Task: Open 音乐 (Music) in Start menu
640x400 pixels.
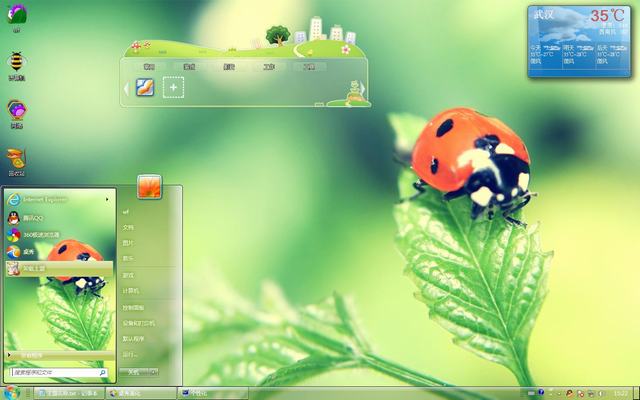Action: [x=128, y=258]
